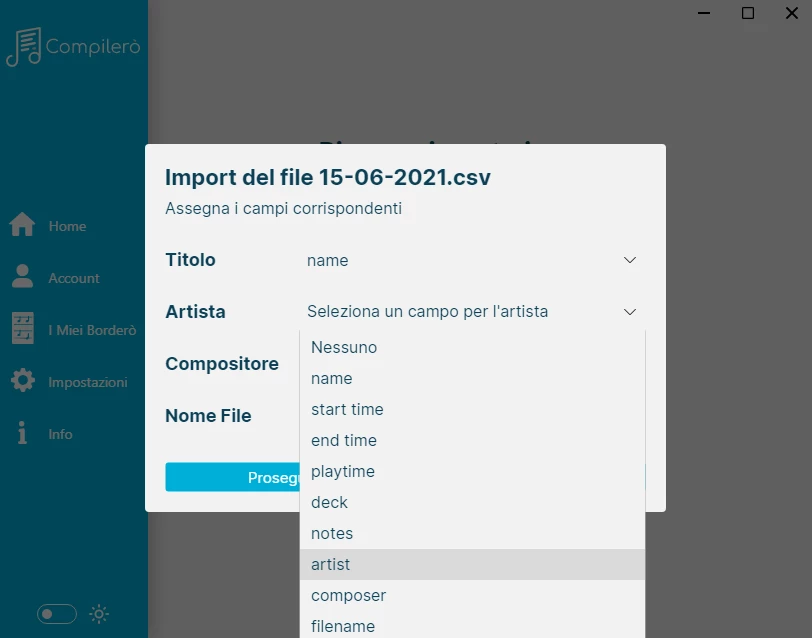Choose playtime from the list

[472, 471]
